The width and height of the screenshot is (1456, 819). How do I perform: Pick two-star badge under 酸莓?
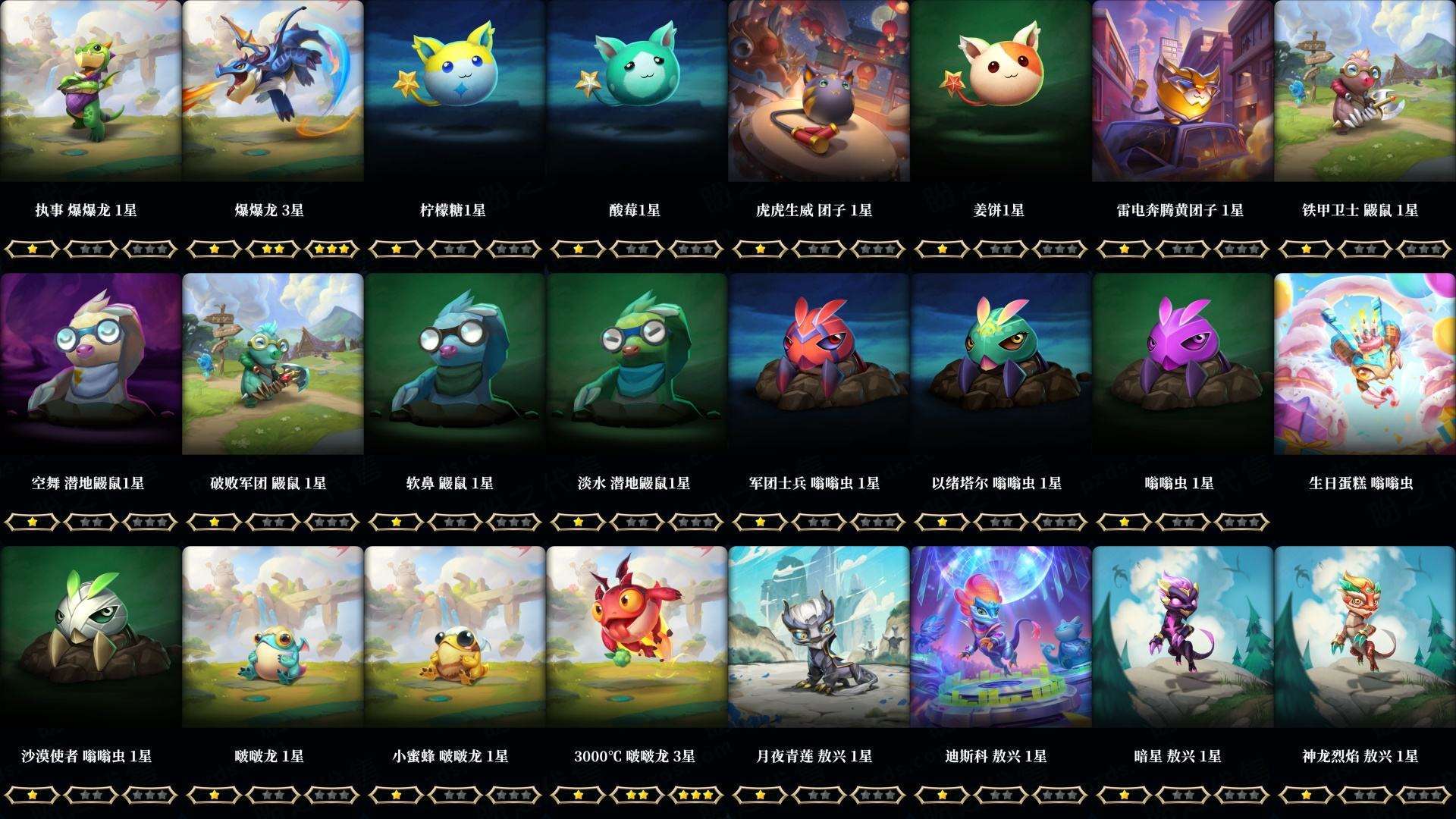(x=637, y=249)
